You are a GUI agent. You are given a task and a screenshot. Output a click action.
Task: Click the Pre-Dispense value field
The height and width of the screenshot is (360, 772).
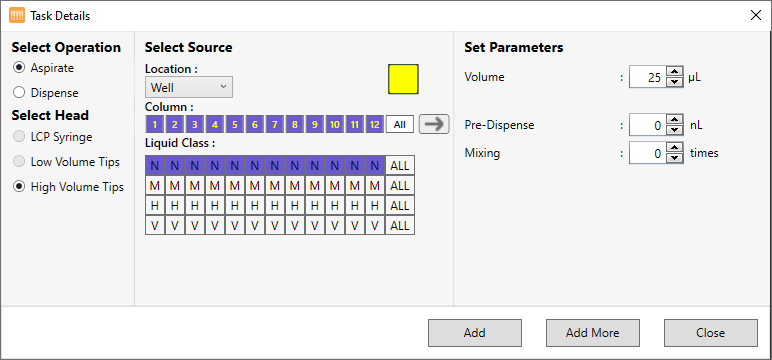[x=647, y=125]
